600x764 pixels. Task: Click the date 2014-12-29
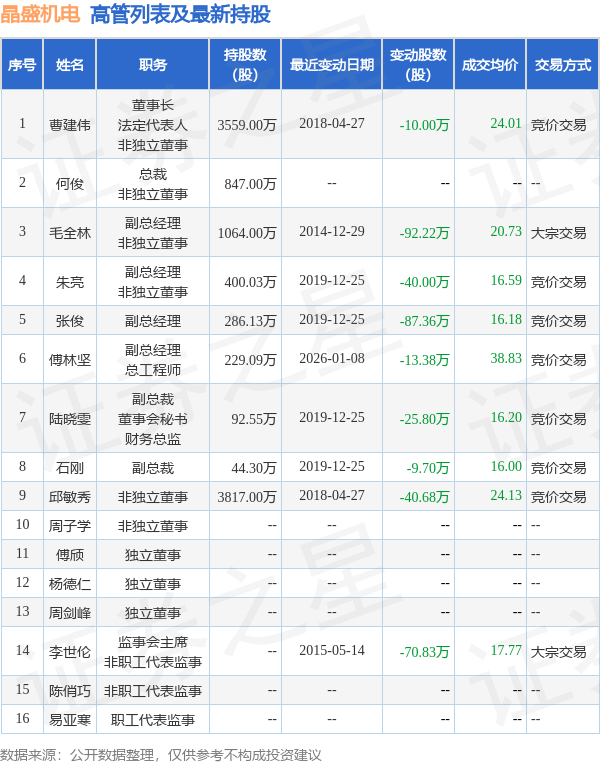332,231
